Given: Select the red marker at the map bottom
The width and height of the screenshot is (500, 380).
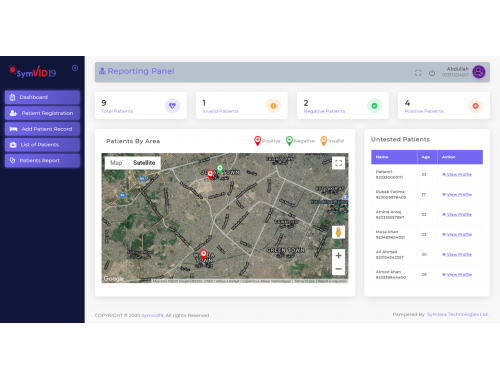Looking at the screenshot, I should click(203, 255).
